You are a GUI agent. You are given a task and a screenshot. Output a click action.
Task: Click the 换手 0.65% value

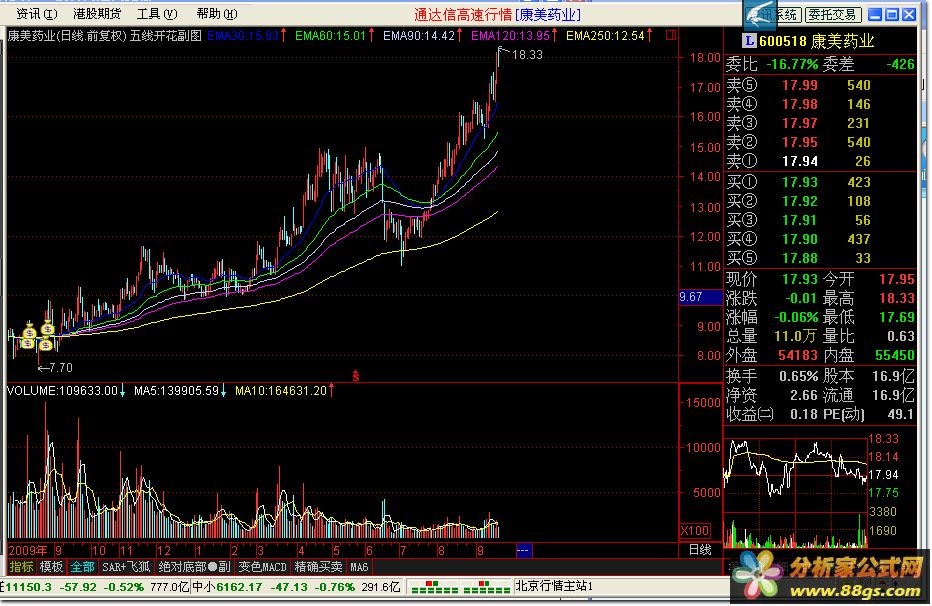coord(798,376)
